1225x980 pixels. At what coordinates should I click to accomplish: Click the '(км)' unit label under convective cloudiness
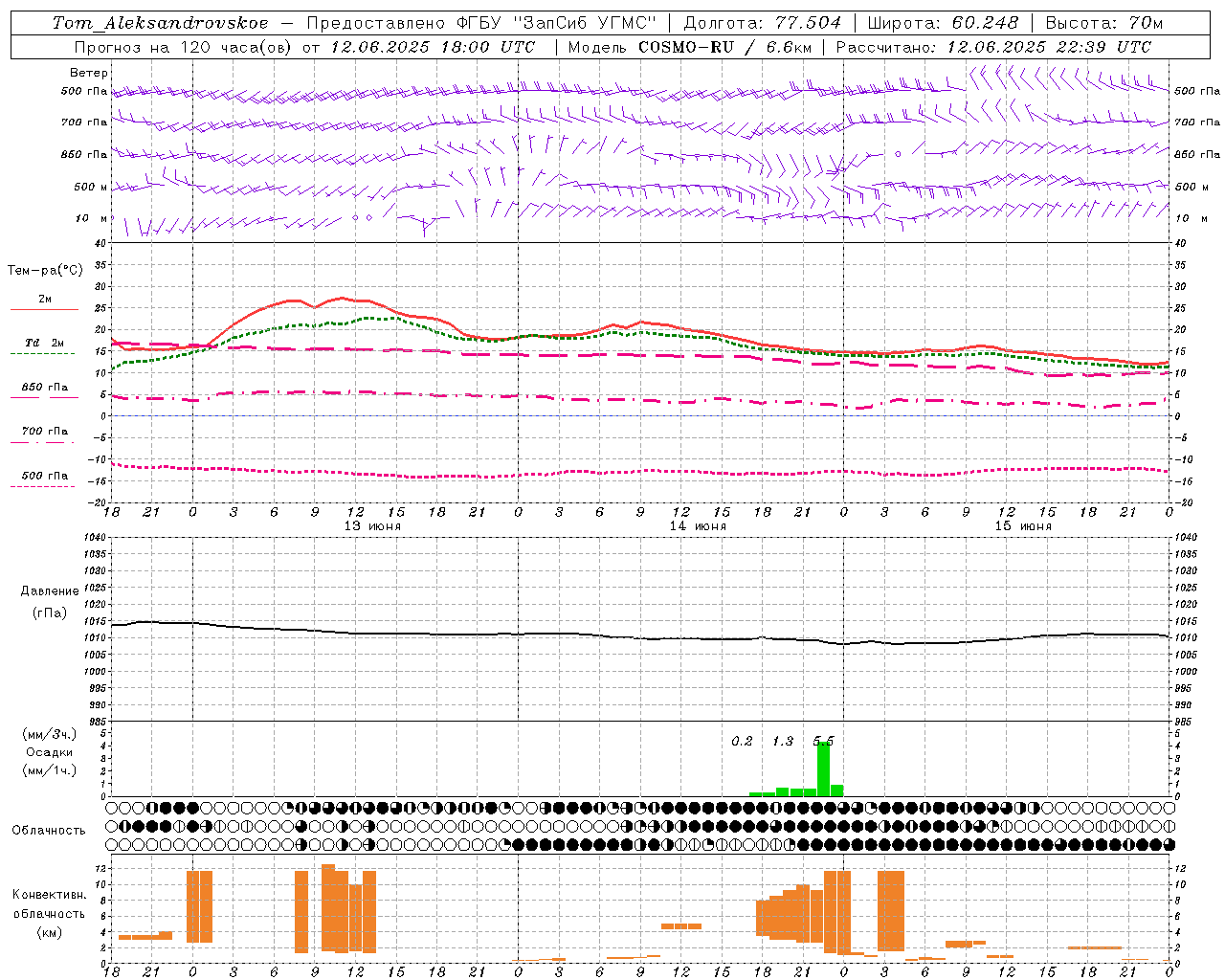pyautogui.click(x=49, y=932)
